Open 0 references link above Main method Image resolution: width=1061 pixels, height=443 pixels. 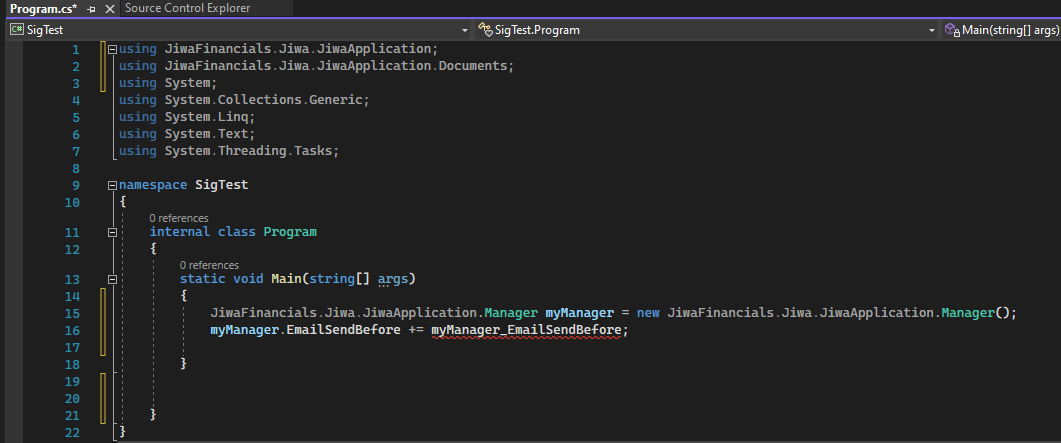pyautogui.click(x=209, y=264)
